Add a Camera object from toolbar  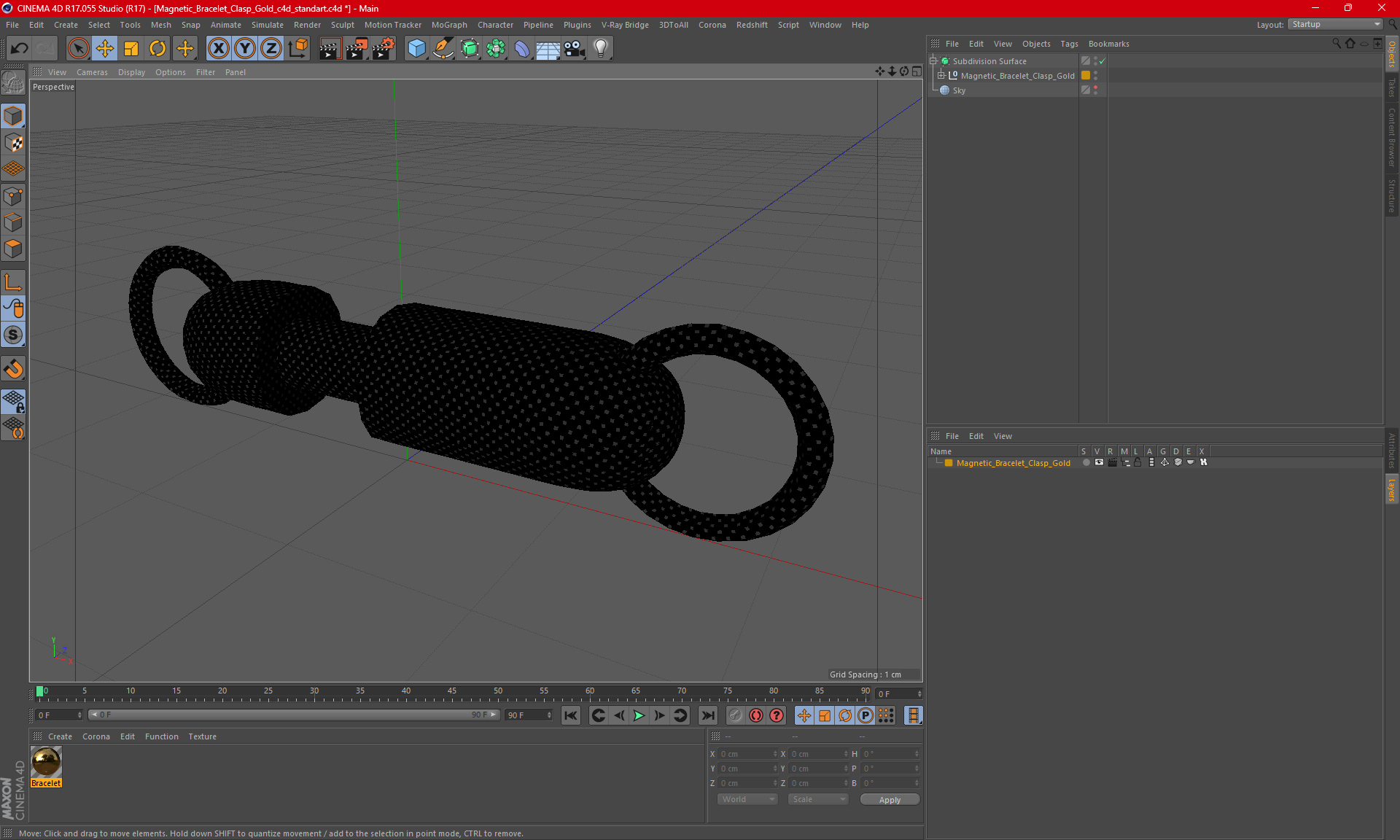point(574,49)
